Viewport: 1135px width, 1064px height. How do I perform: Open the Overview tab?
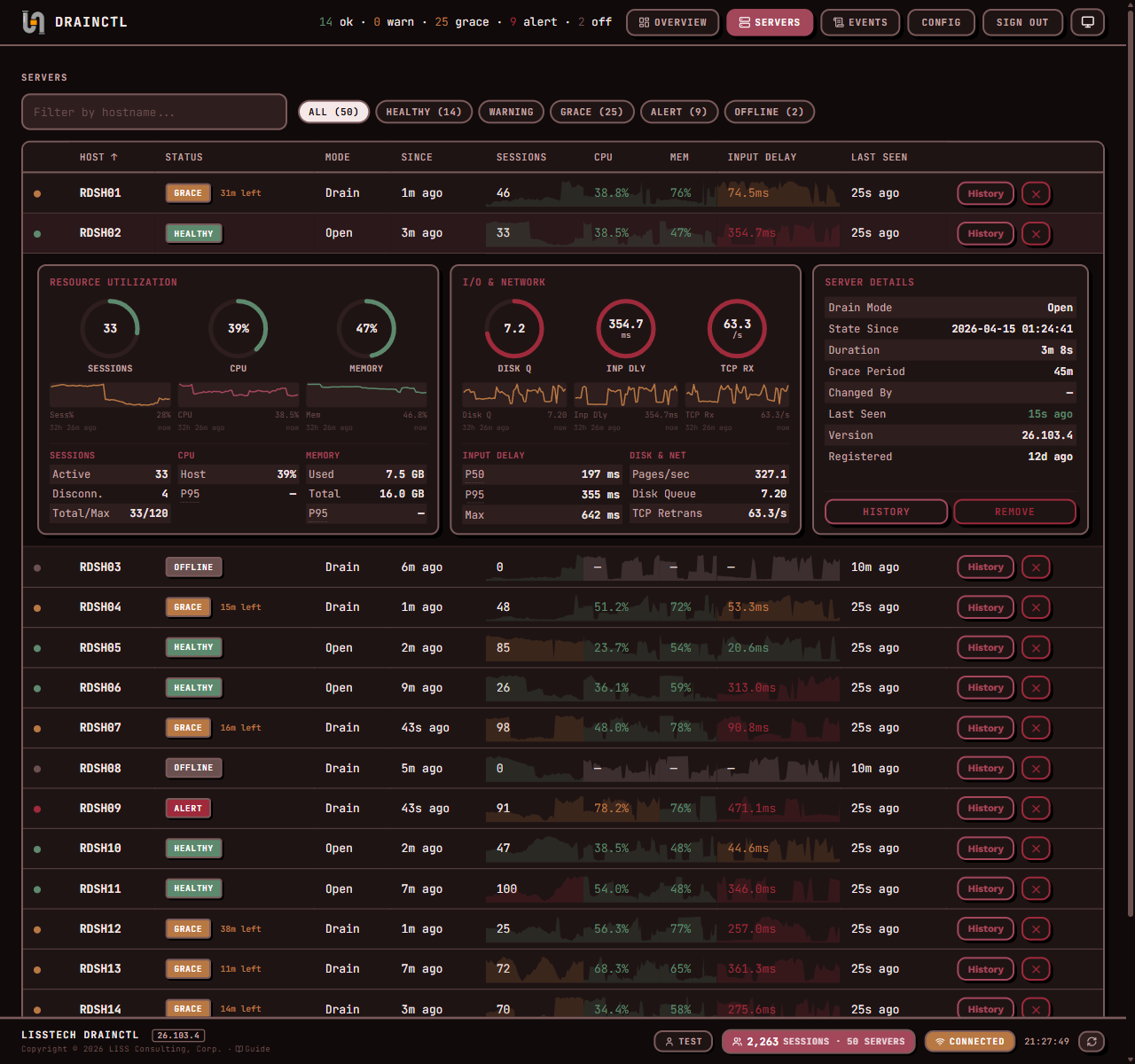673,22
